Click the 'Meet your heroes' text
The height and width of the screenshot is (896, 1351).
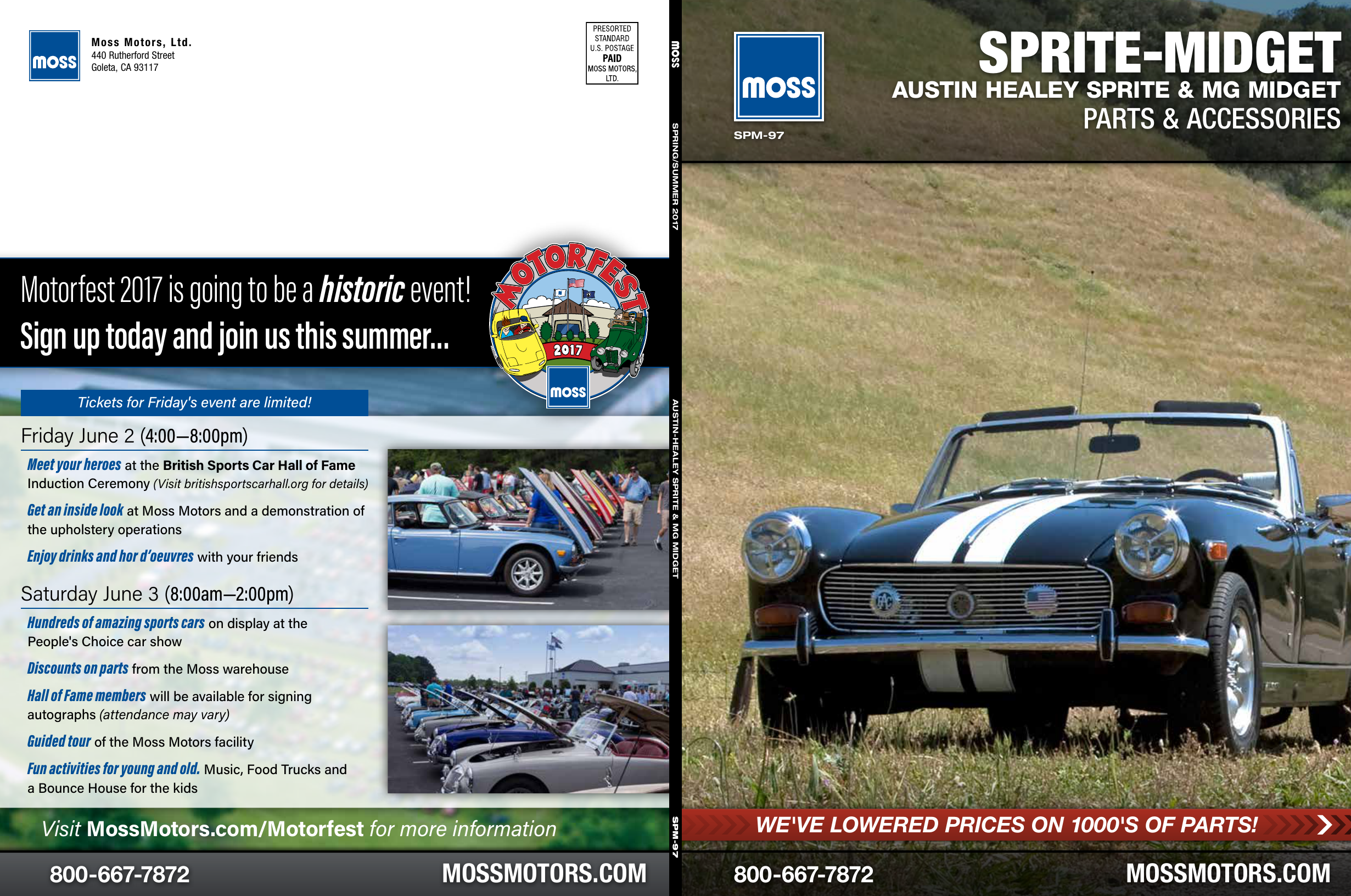click(74, 464)
